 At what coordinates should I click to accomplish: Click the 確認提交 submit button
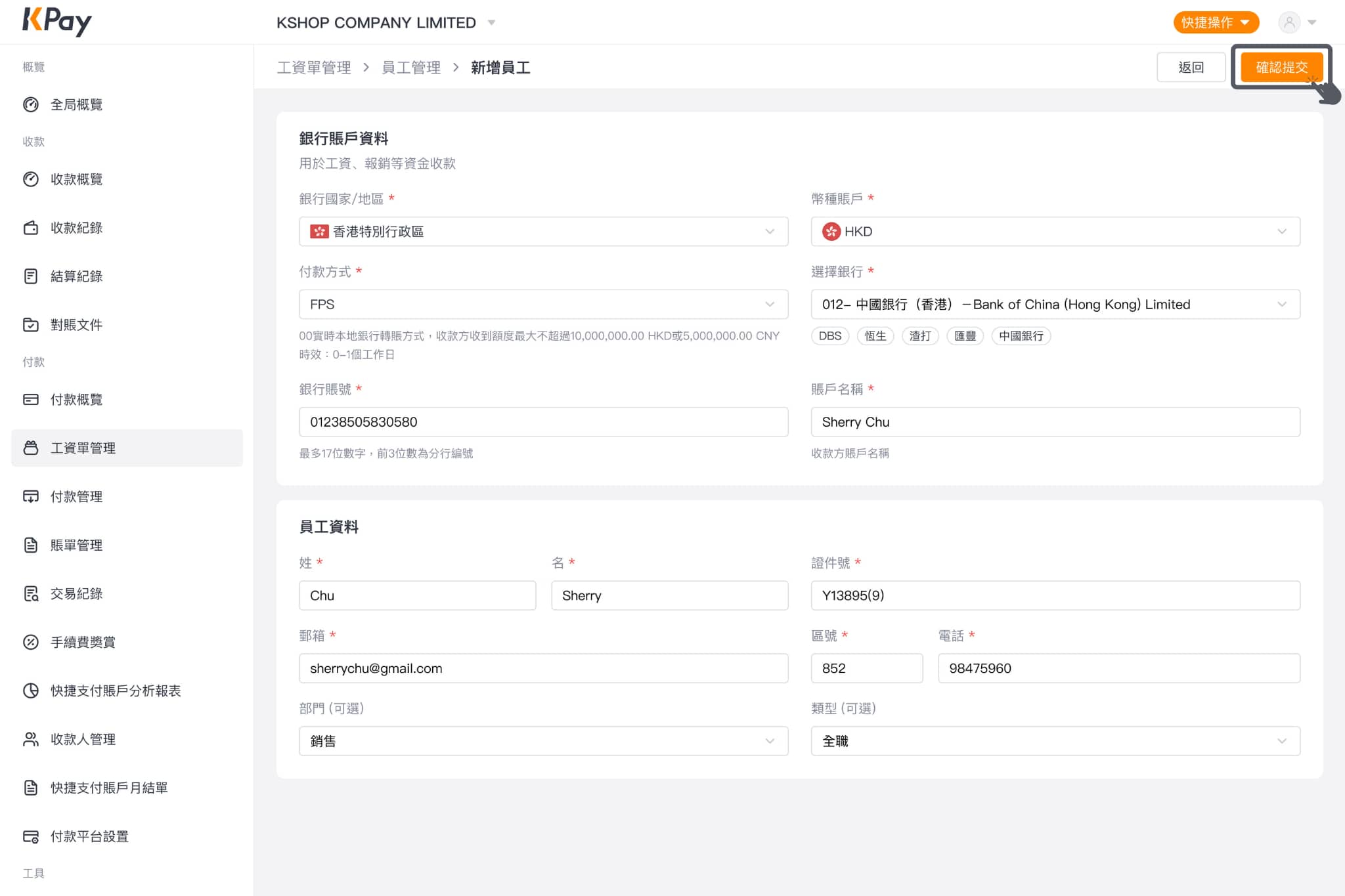[x=1281, y=67]
